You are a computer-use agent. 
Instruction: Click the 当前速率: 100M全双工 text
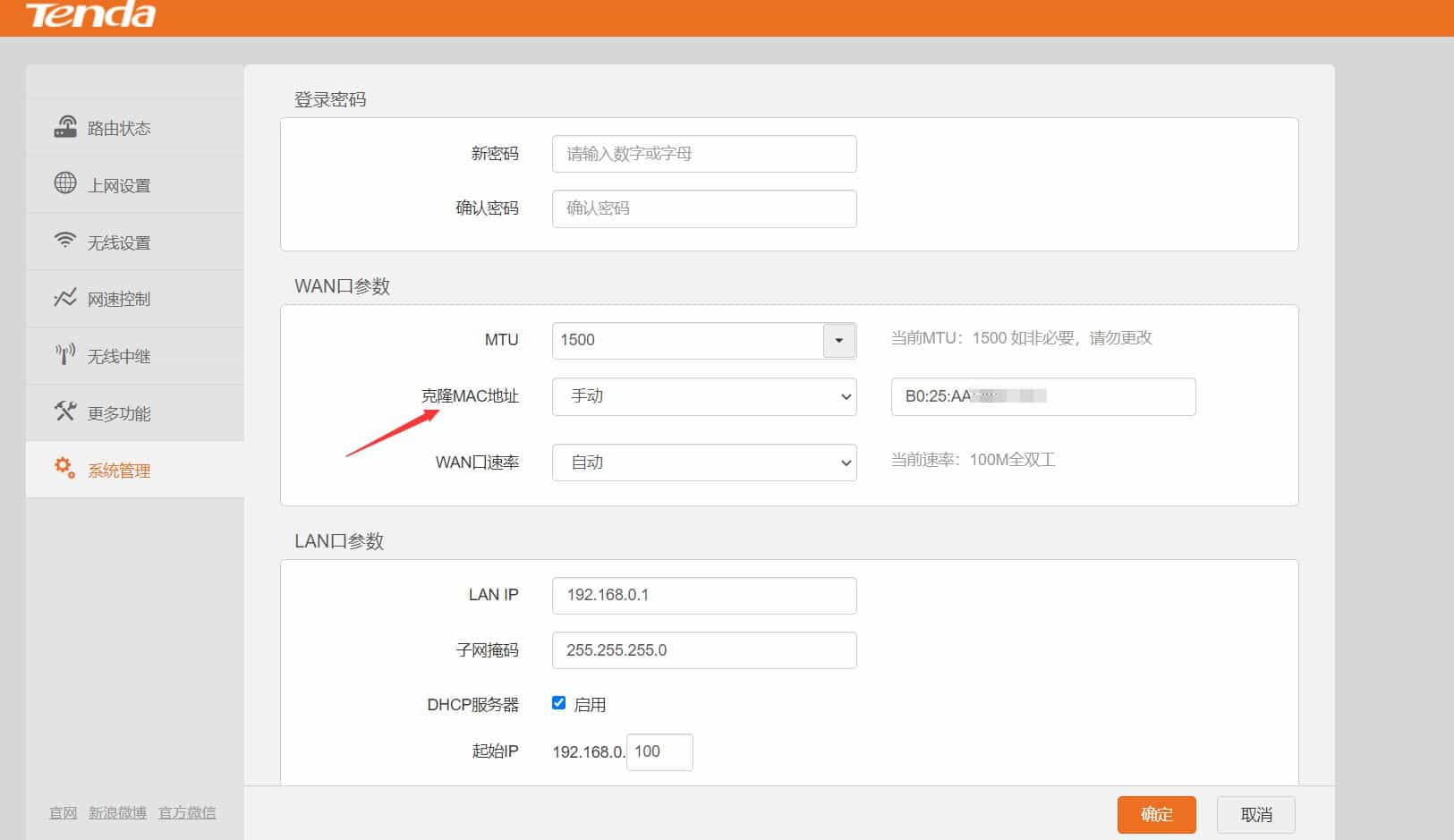point(973,460)
